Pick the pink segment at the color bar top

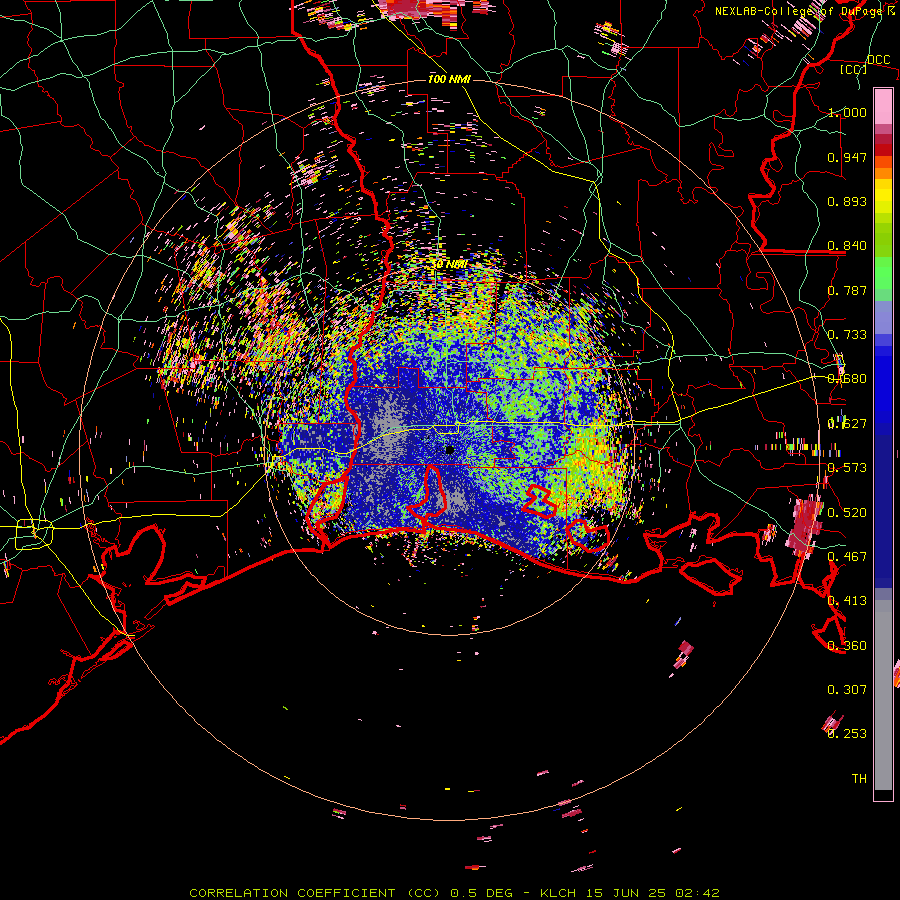point(883,106)
